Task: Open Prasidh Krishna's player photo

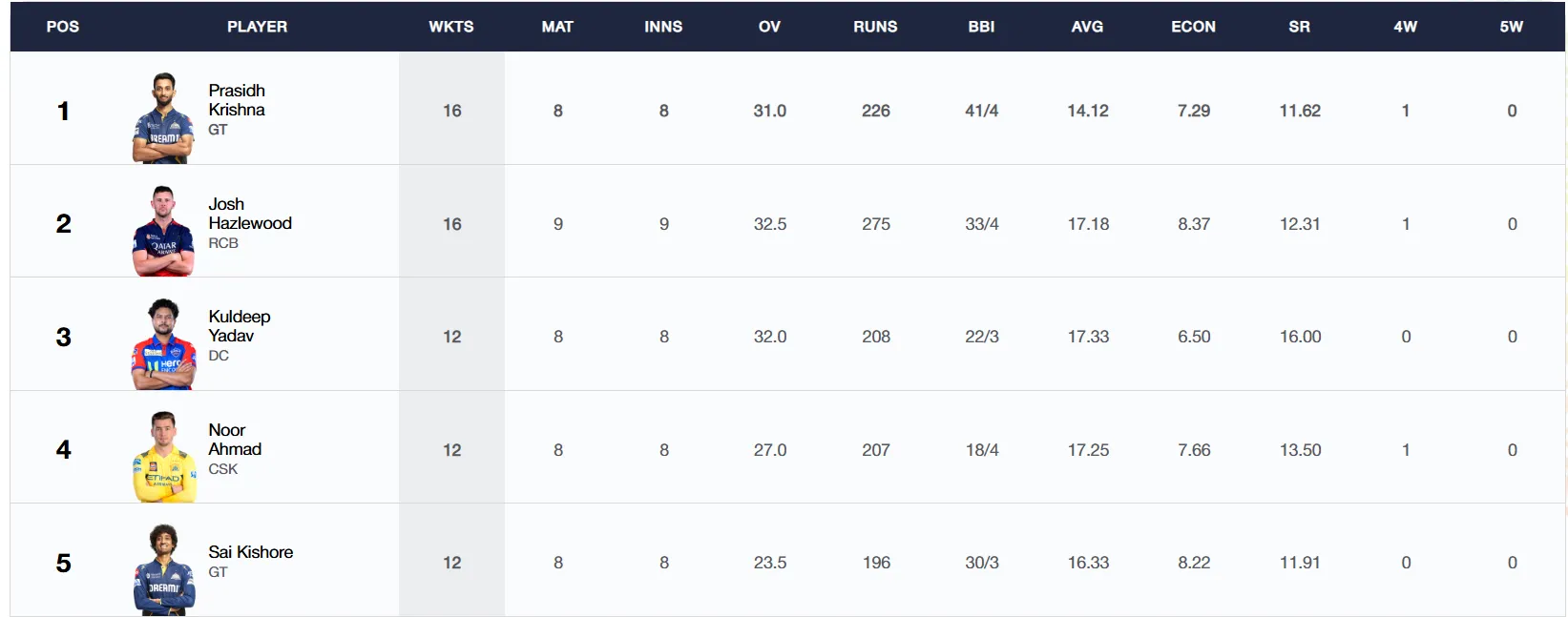Action: tap(163, 117)
